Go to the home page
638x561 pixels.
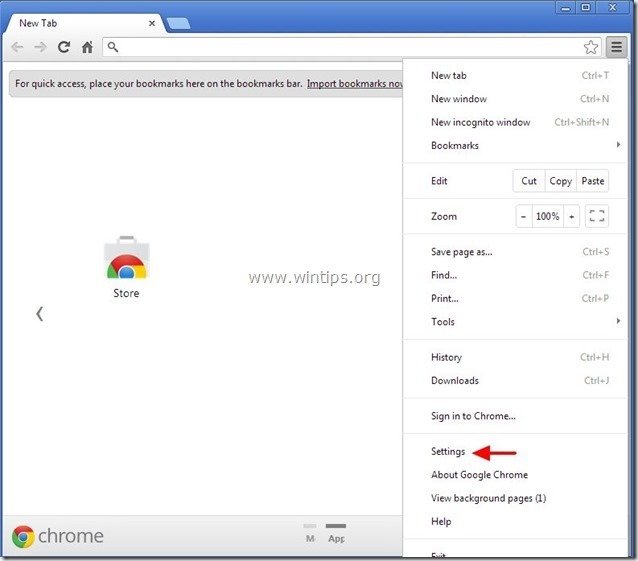(87, 47)
